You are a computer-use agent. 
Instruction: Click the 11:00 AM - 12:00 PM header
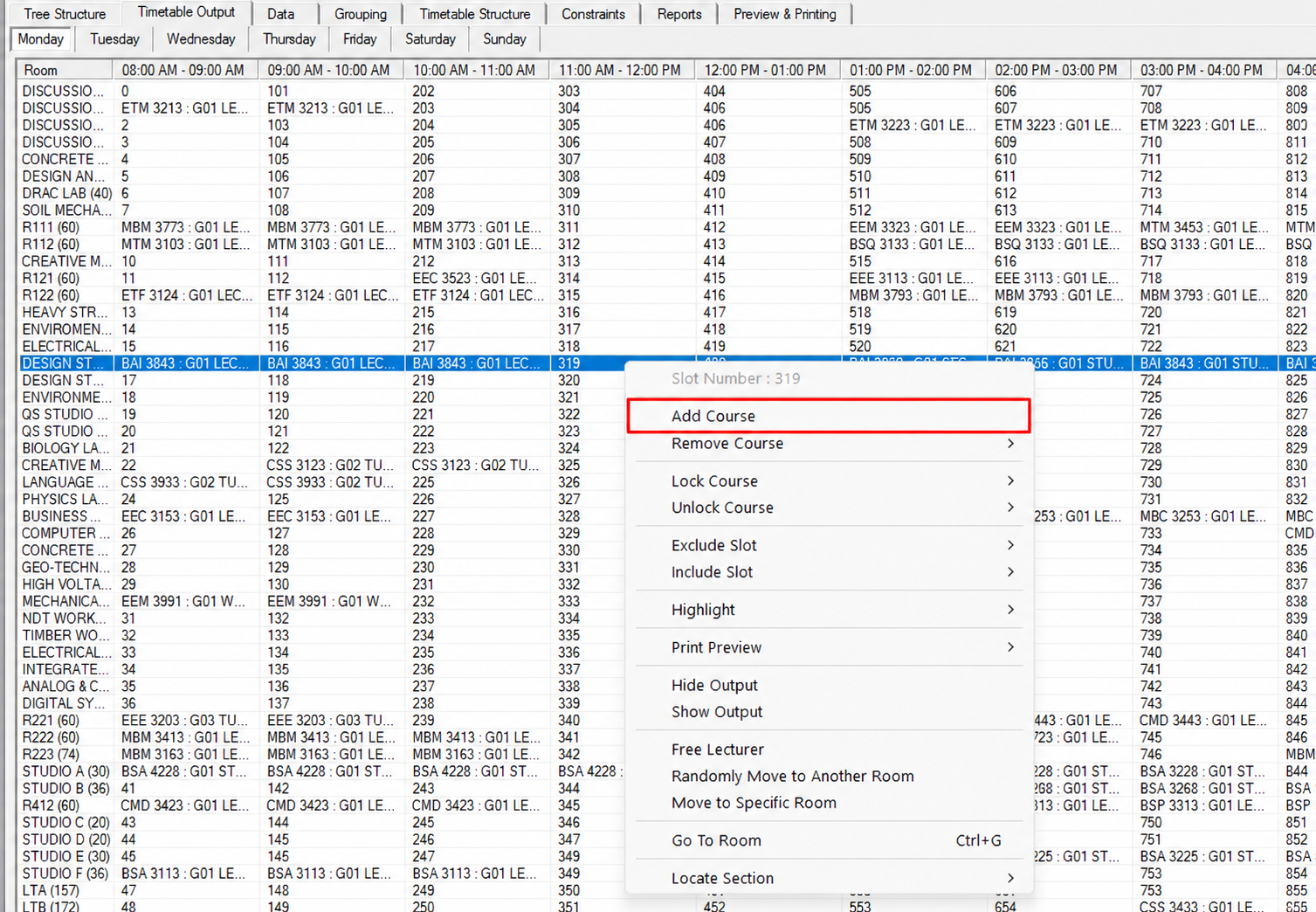click(x=623, y=70)
